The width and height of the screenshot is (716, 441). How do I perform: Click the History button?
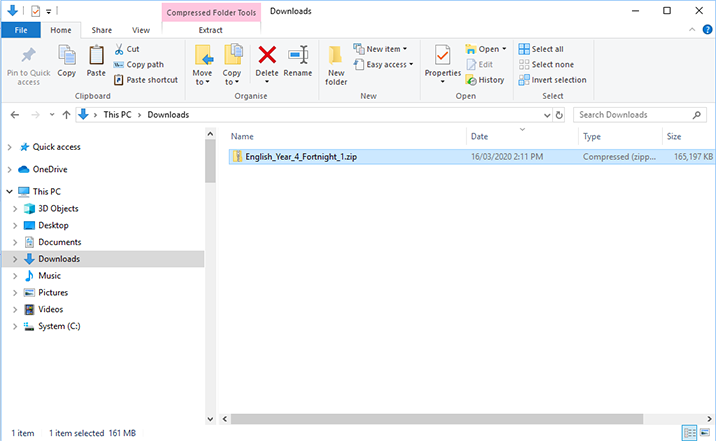pyautogui.click(x=484, y=80)
